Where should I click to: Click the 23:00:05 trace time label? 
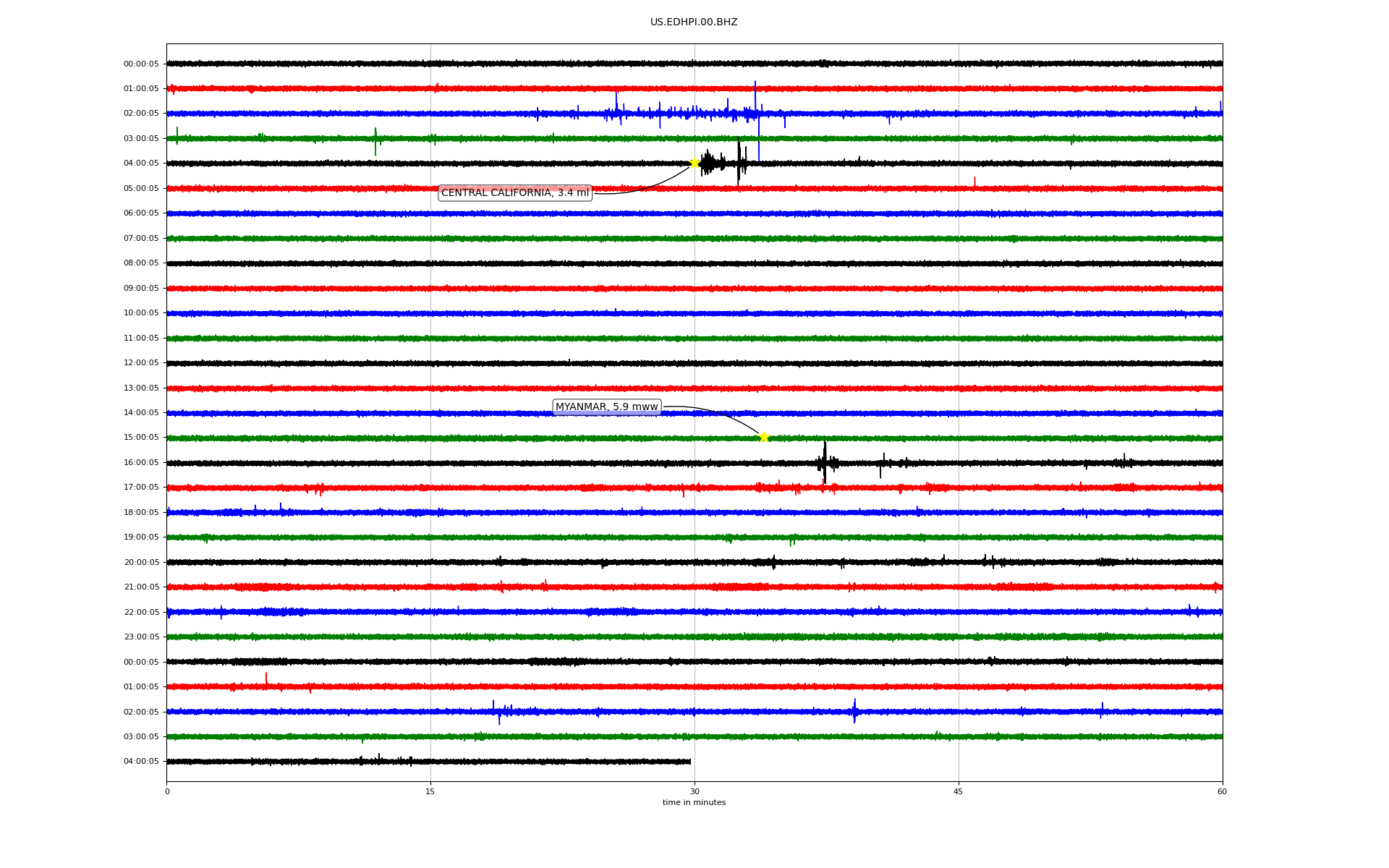click(141, 637)
